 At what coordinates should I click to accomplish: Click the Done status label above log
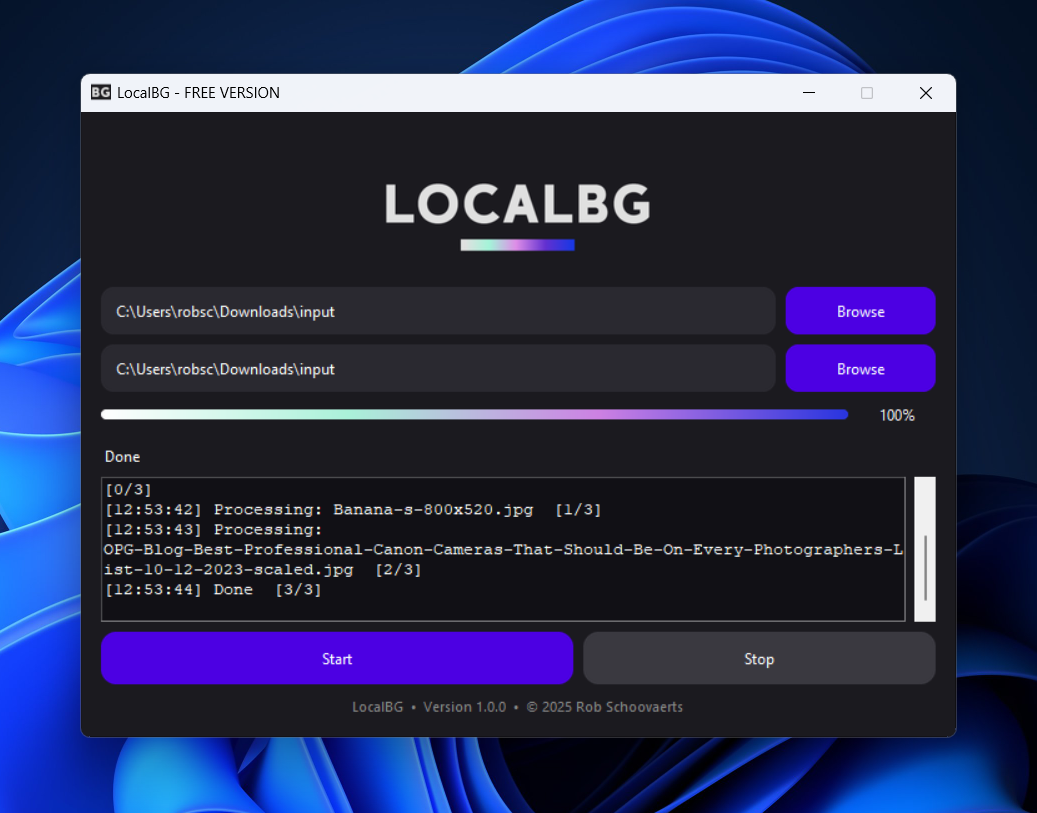(122, 456)
